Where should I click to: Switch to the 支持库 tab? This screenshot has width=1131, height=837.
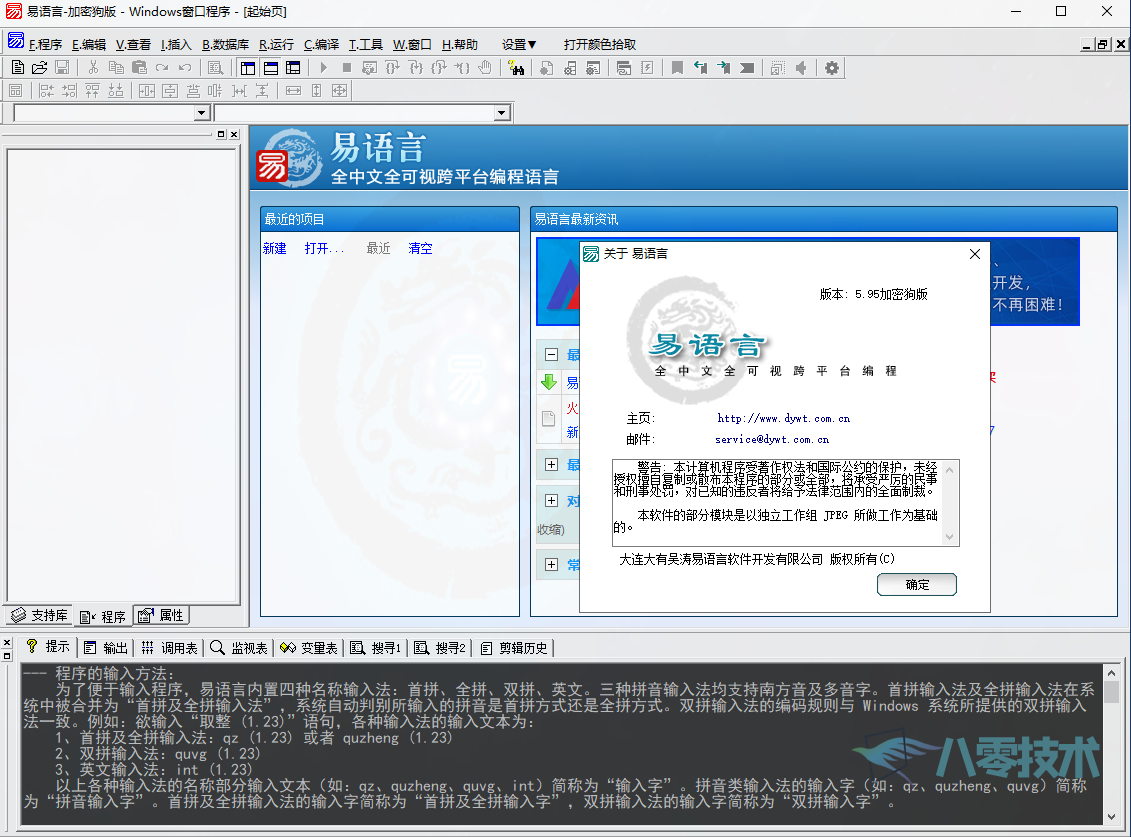(40, 615)
